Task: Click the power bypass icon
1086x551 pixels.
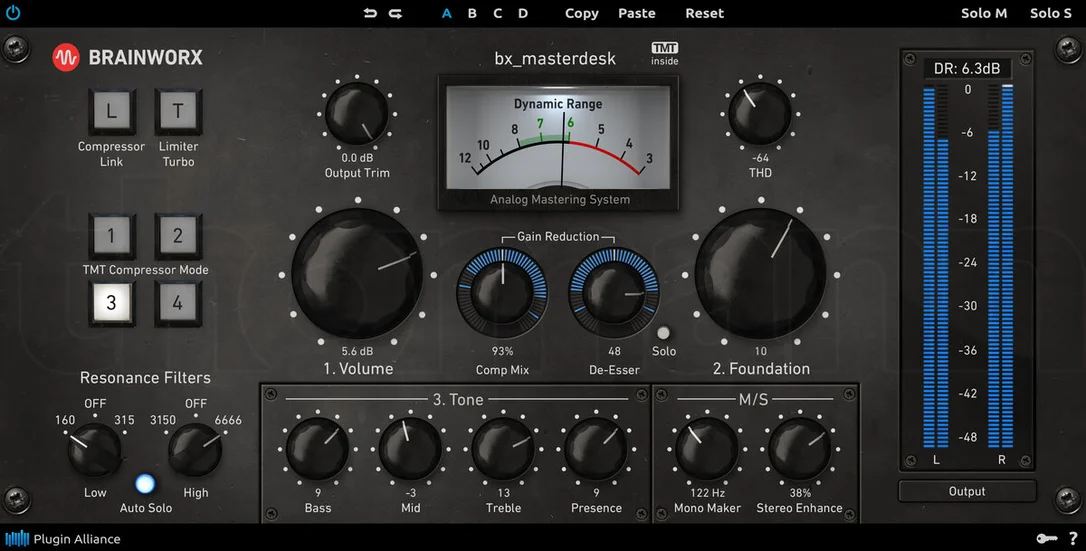Action: (13, 12)
